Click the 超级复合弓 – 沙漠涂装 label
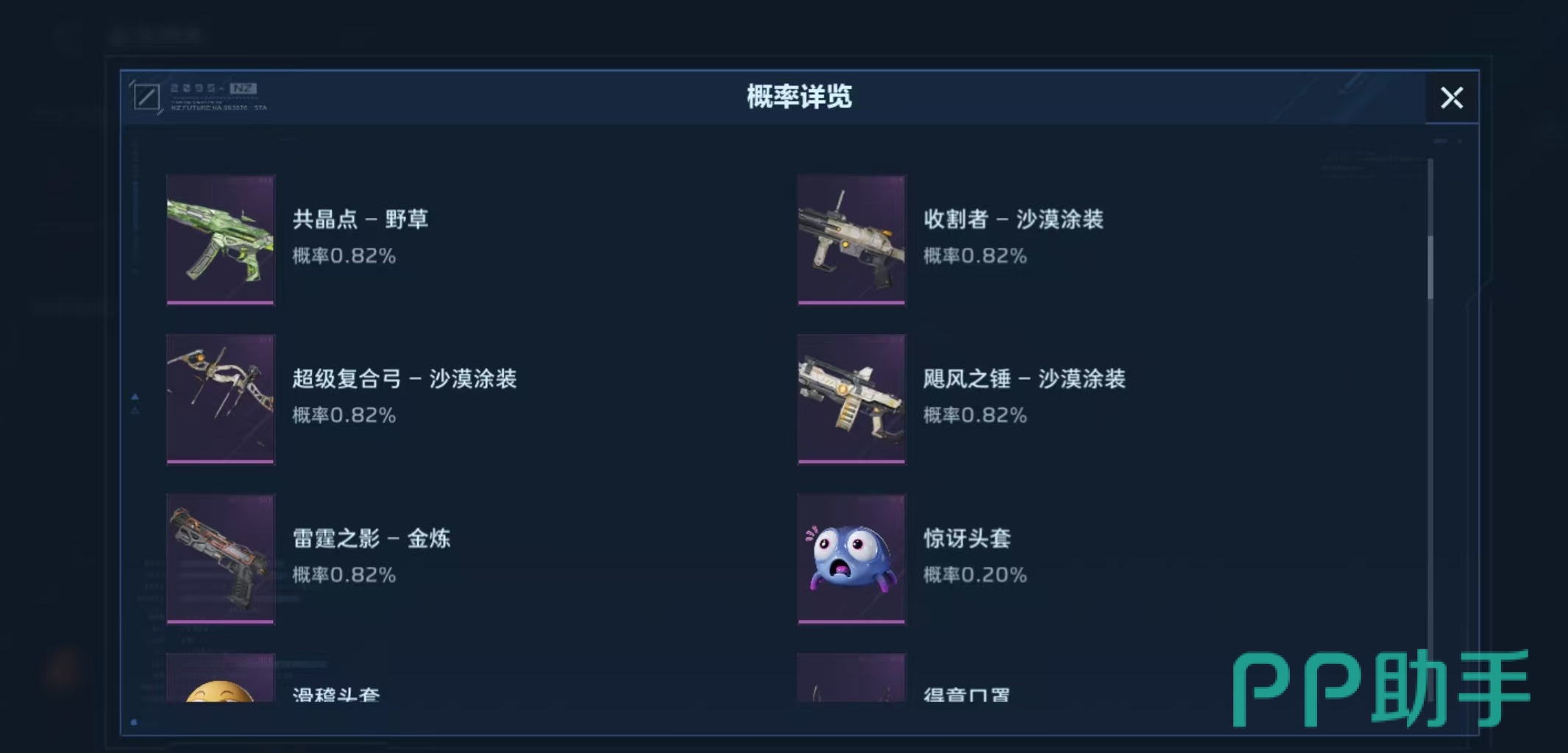Image resolution: width=1568 pixels, height=753 pixels. click(x=405, y=378)
